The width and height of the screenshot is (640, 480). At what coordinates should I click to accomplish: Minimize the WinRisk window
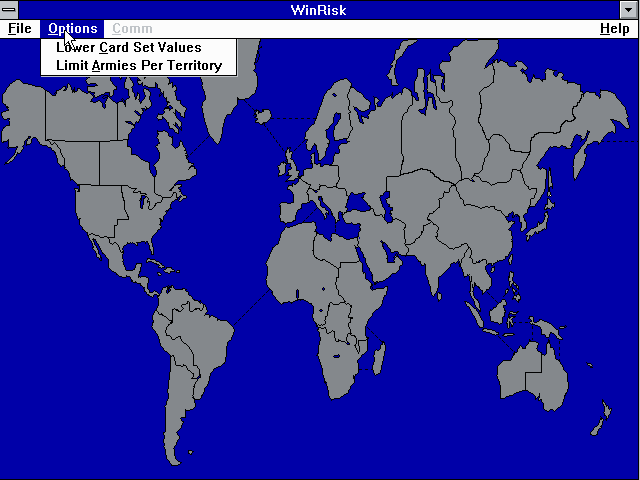click(x=629, y=10)
